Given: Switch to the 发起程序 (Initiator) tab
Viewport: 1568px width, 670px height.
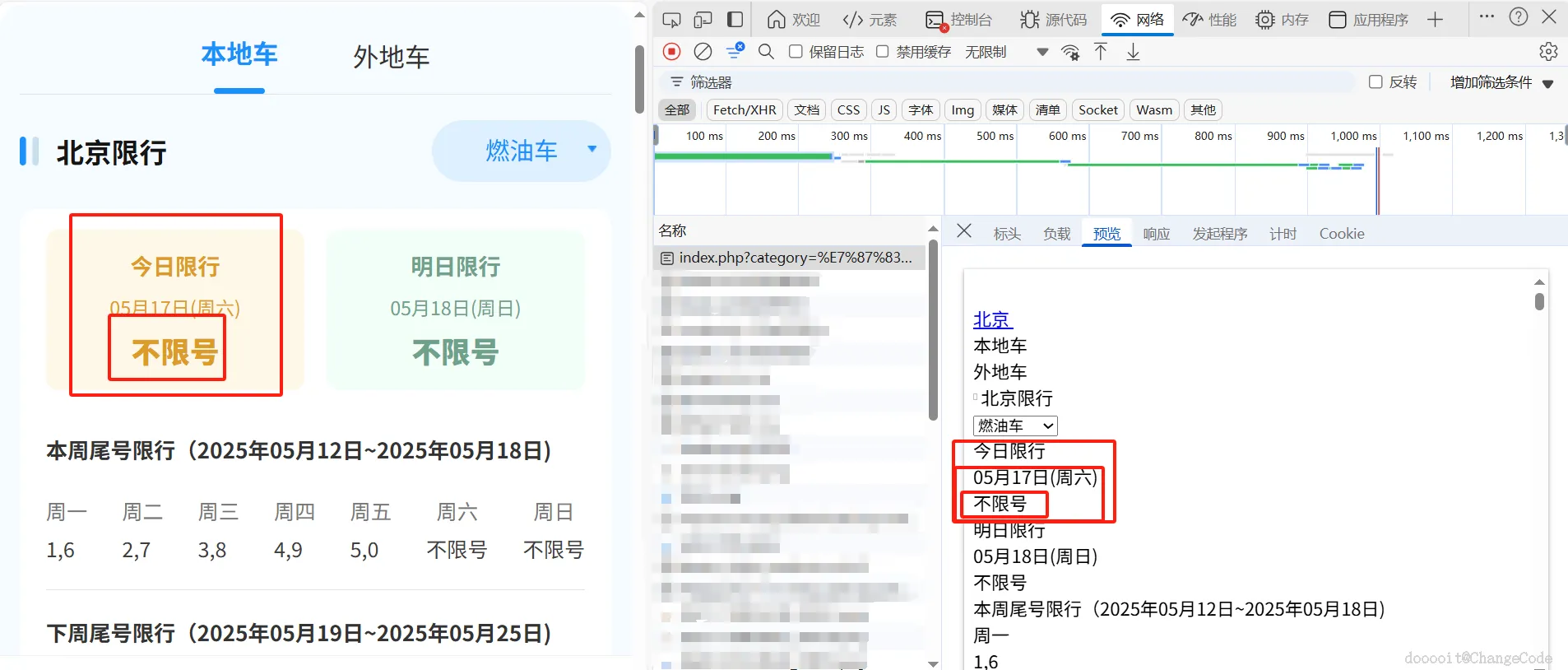Looking at the screenshot, I should pyautogui.click(x=1220, y=234).
